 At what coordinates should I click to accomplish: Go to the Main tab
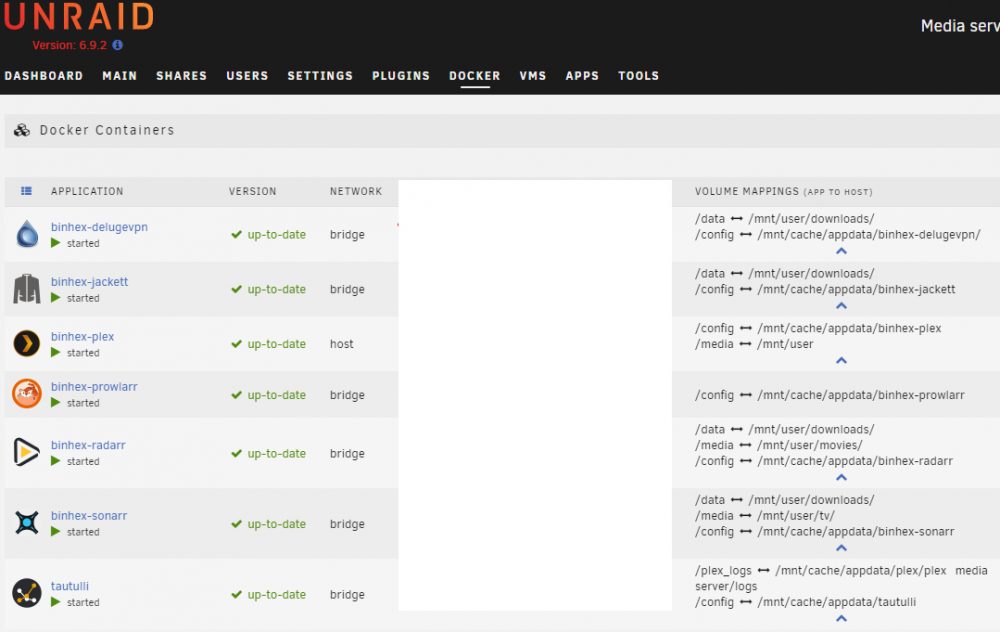[120, 76]
